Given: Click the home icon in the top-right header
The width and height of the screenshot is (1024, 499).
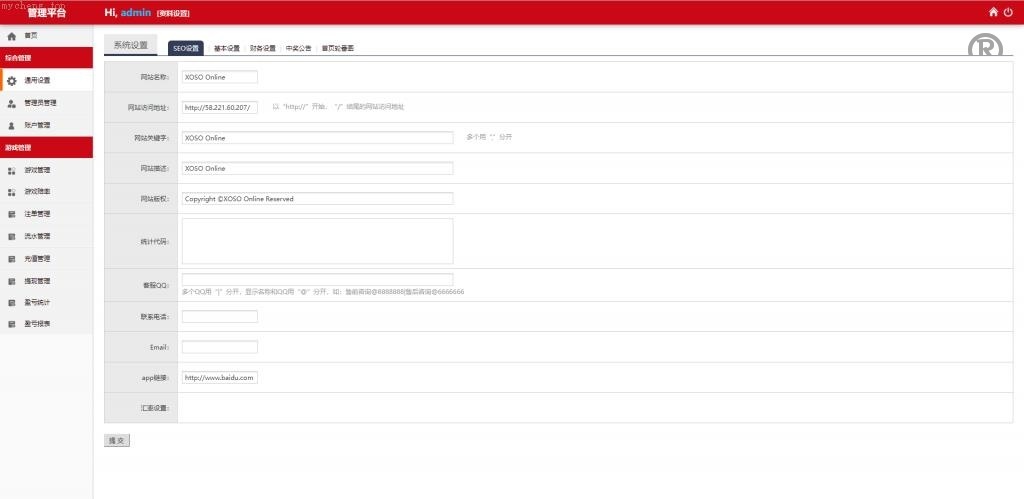Looking at the screenshot, I should [x=993, y=12].
